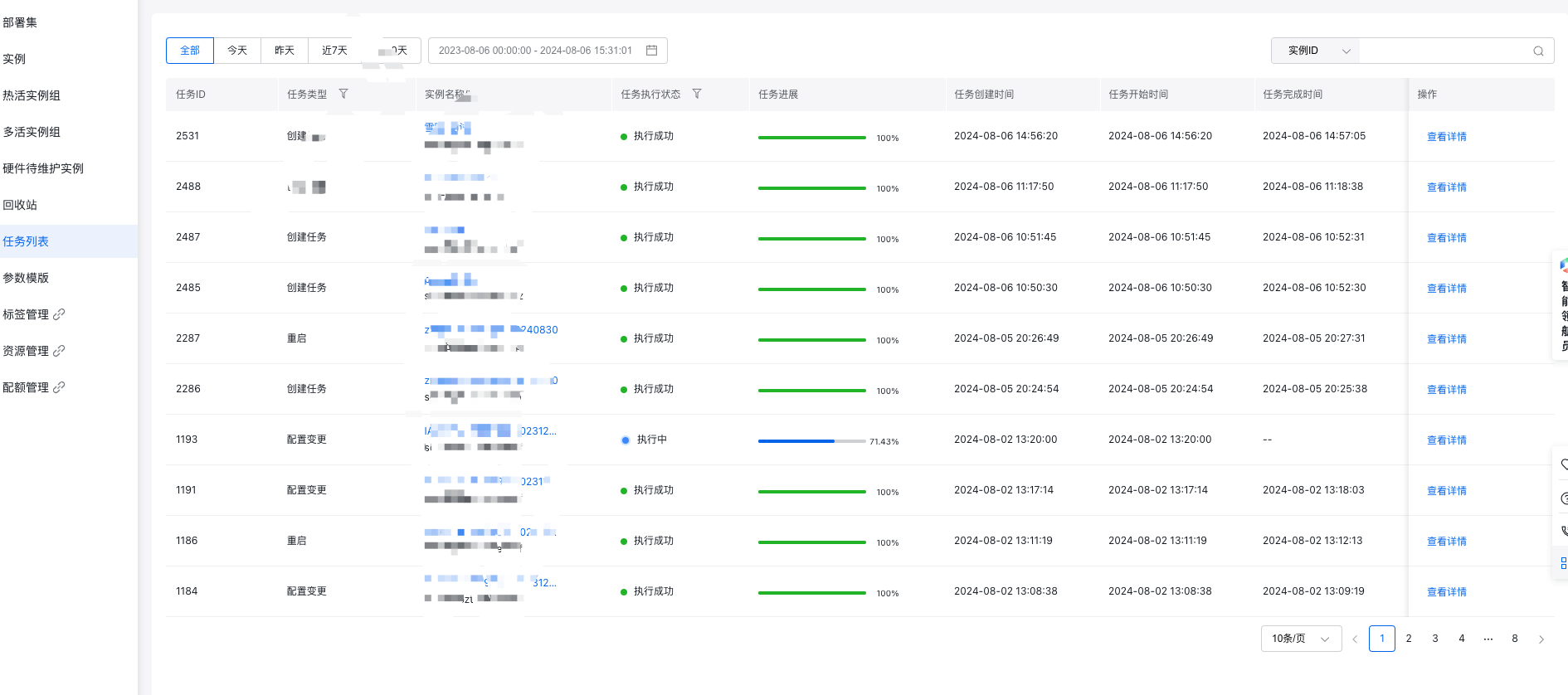Screen dimensions: 1568x695
Task: Open 热活实例组 in the sidebar
Action: [32, 95]
